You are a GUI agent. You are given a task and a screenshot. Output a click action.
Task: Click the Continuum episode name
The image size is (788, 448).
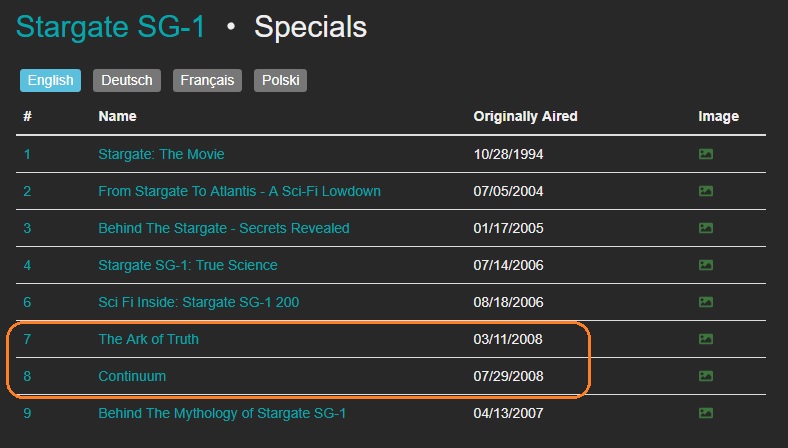tap(132, 376)
